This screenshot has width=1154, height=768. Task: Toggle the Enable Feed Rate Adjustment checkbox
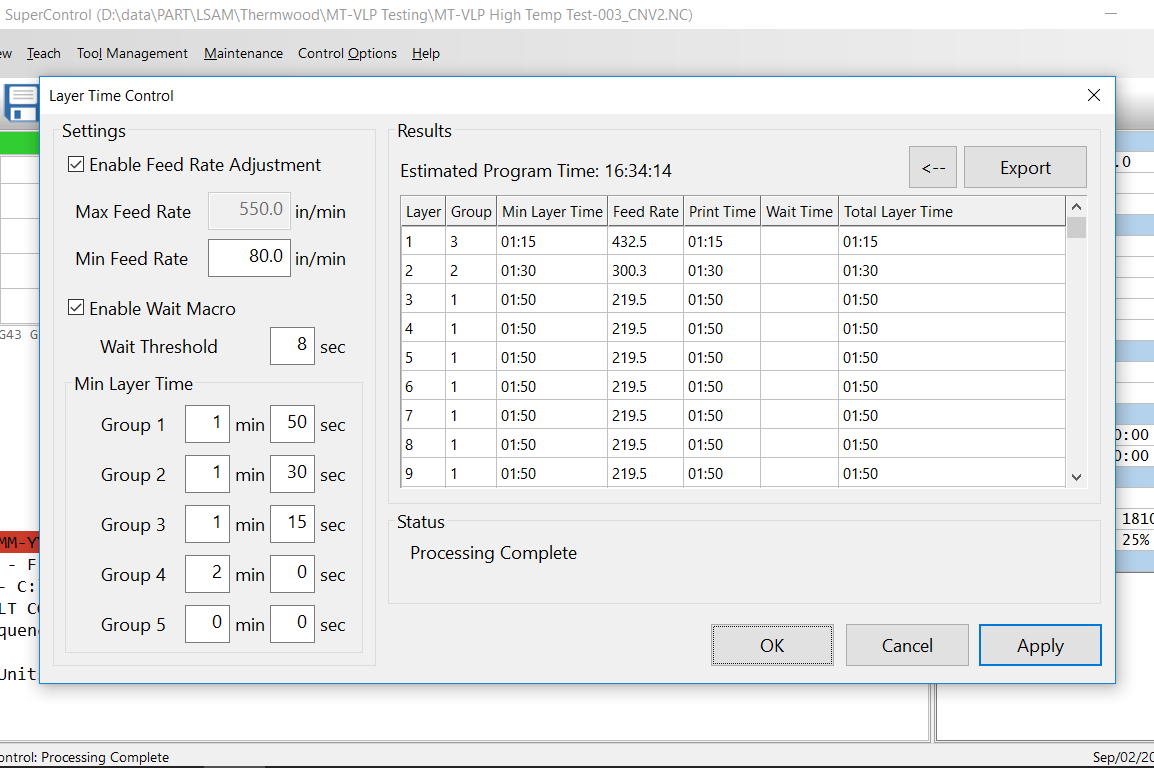coord(76,165)
